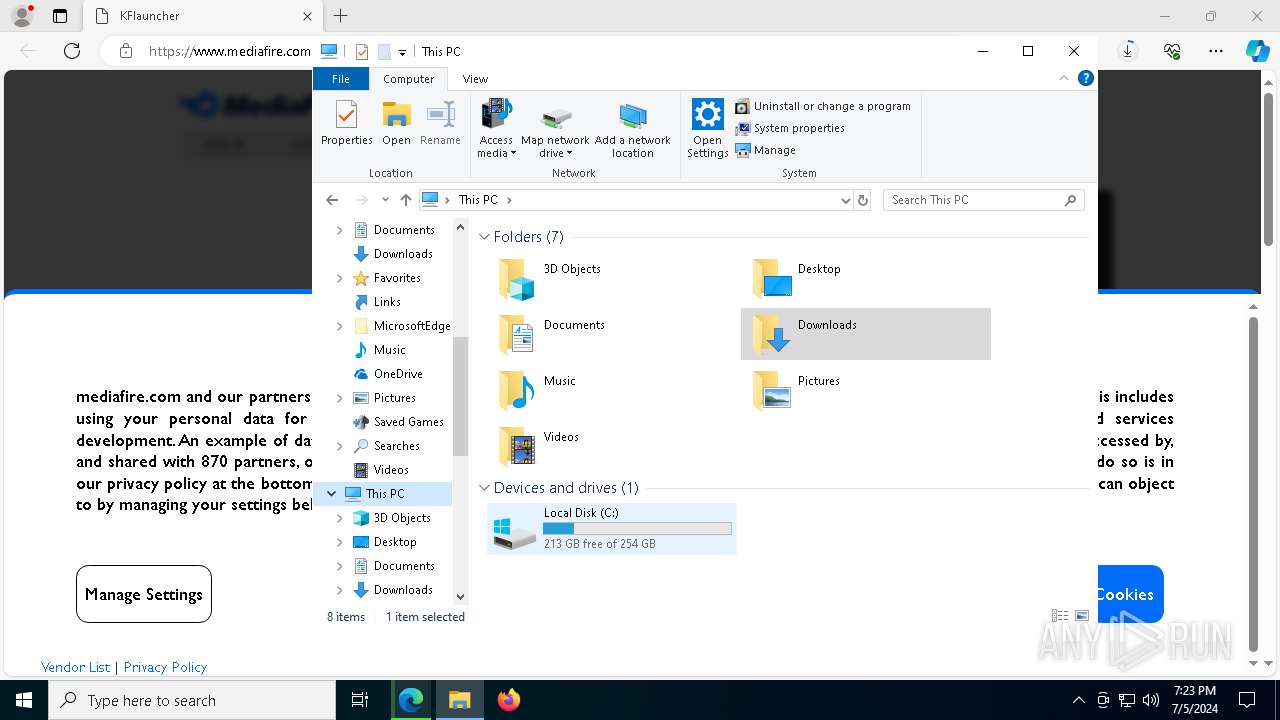This screenshot has height=720, width=1280.
Task: Show hidden system tray icons
Action: (x=1078, y=700)
